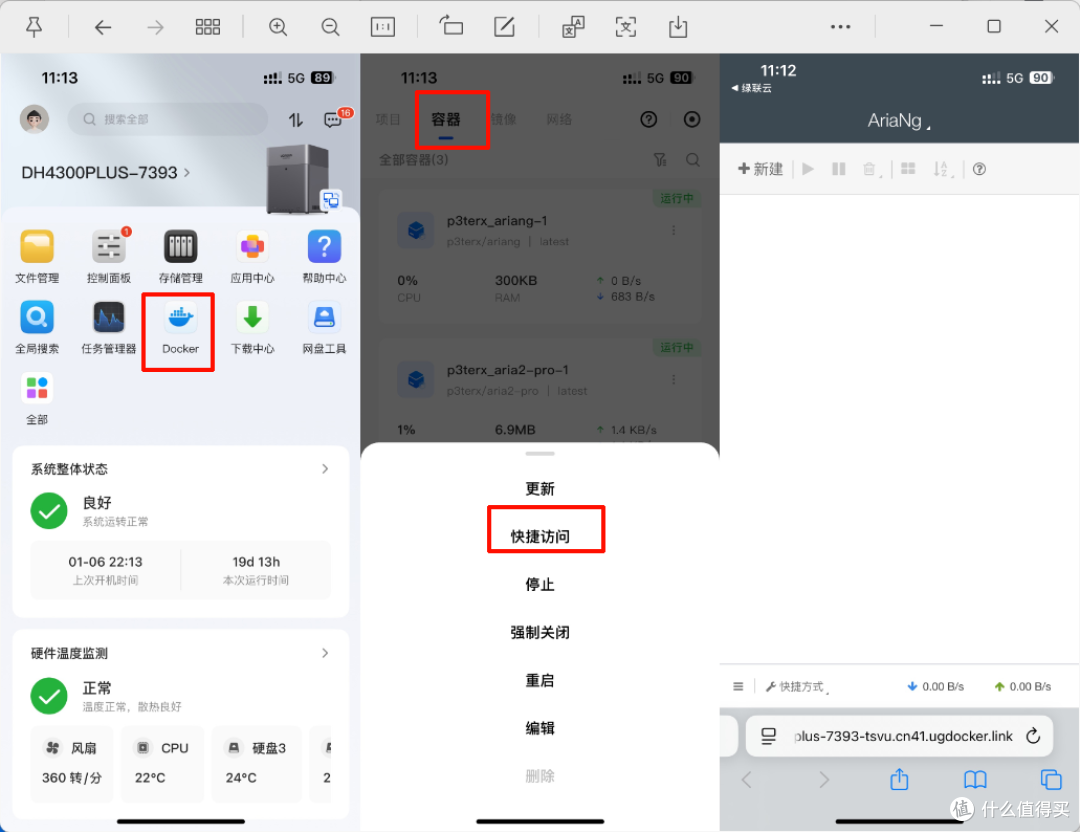Viewport: 1080px width, 832px height.
Task: Click the 搜索全部 search field
Action: click(x=167, y=119)
